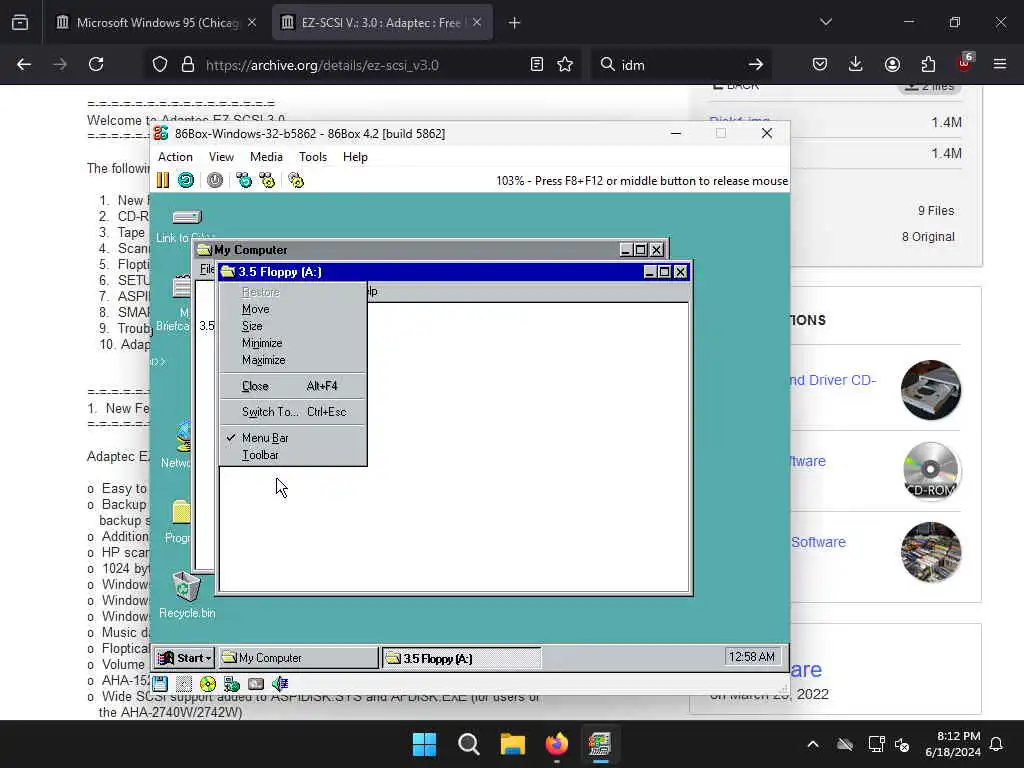Image resolution: width=1024 pixels, height=768 pixels.
Task: Toggle the Toolbar menu option
Action: 293,455
